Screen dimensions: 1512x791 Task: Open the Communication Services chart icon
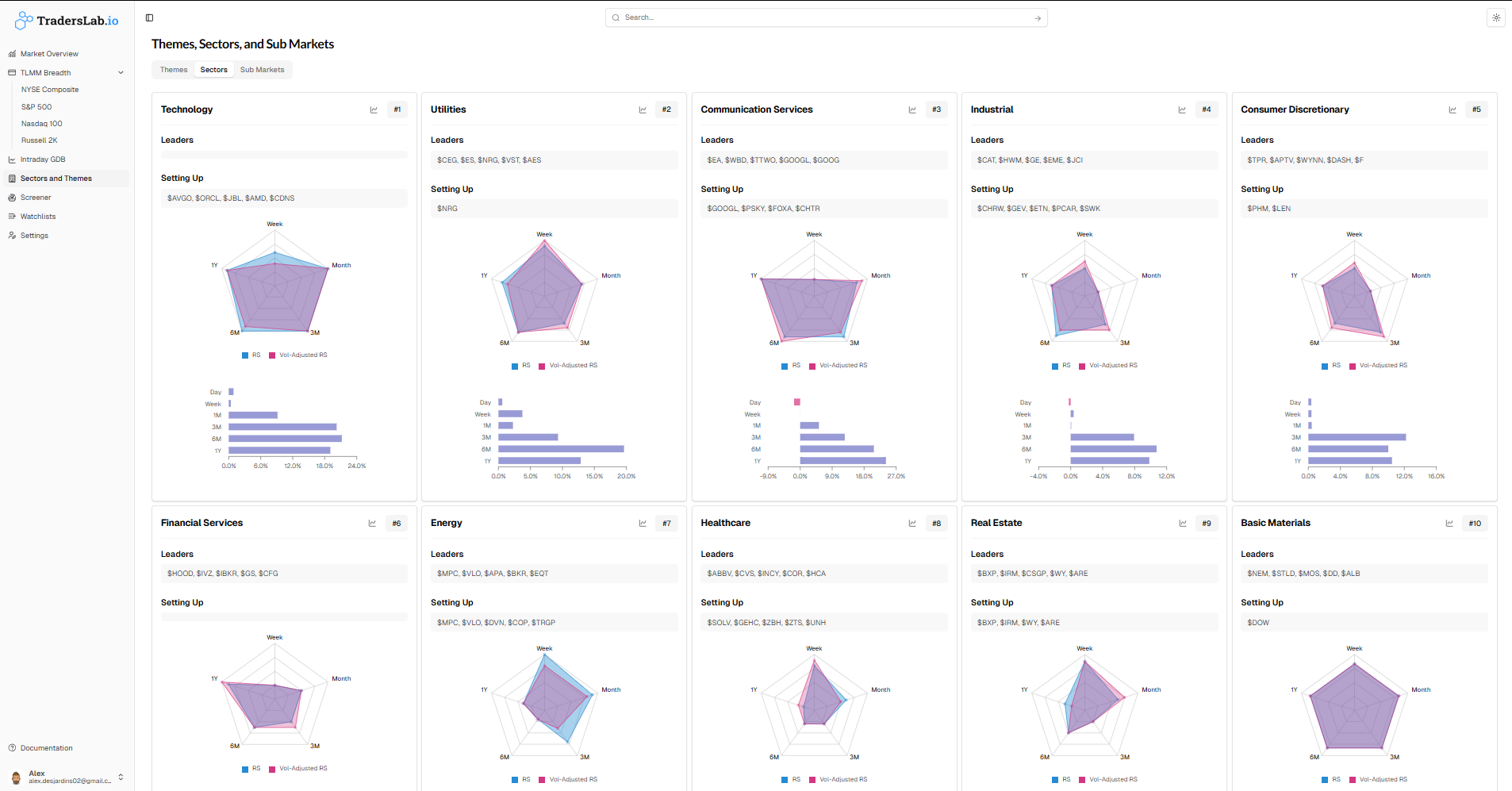912,109
